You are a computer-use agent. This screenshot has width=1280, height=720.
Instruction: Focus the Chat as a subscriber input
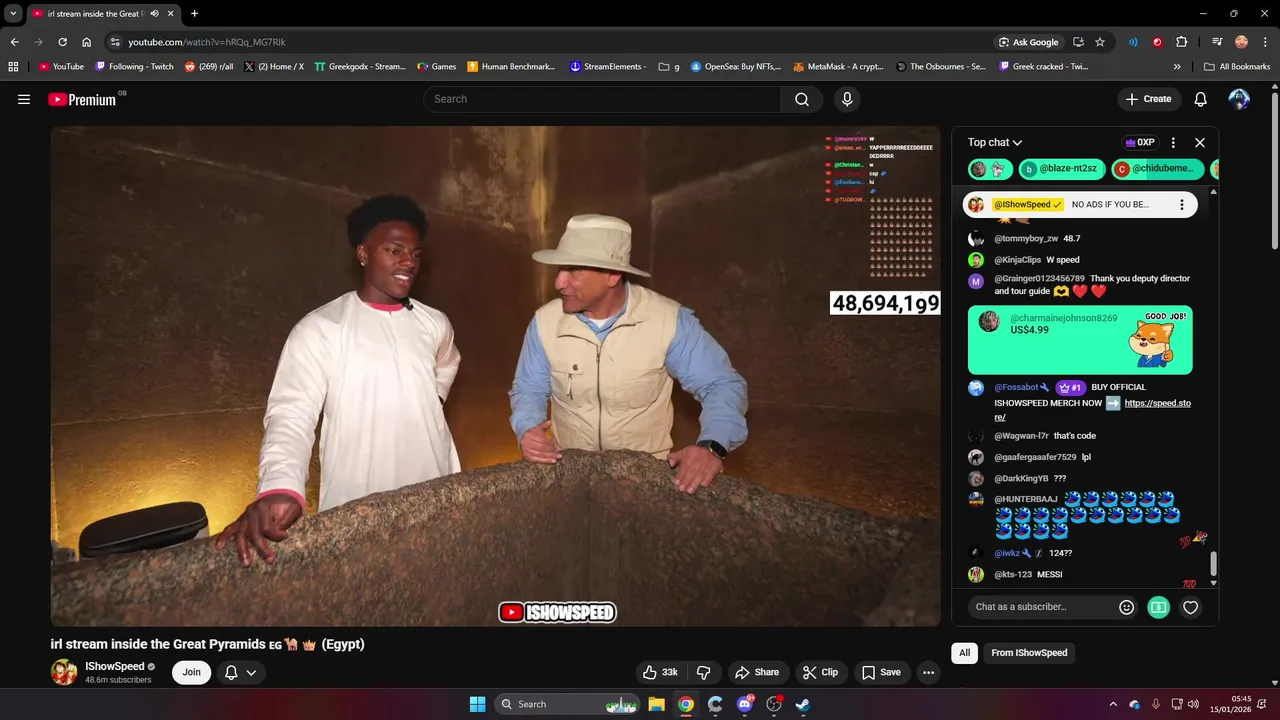tap(1044, 607)
